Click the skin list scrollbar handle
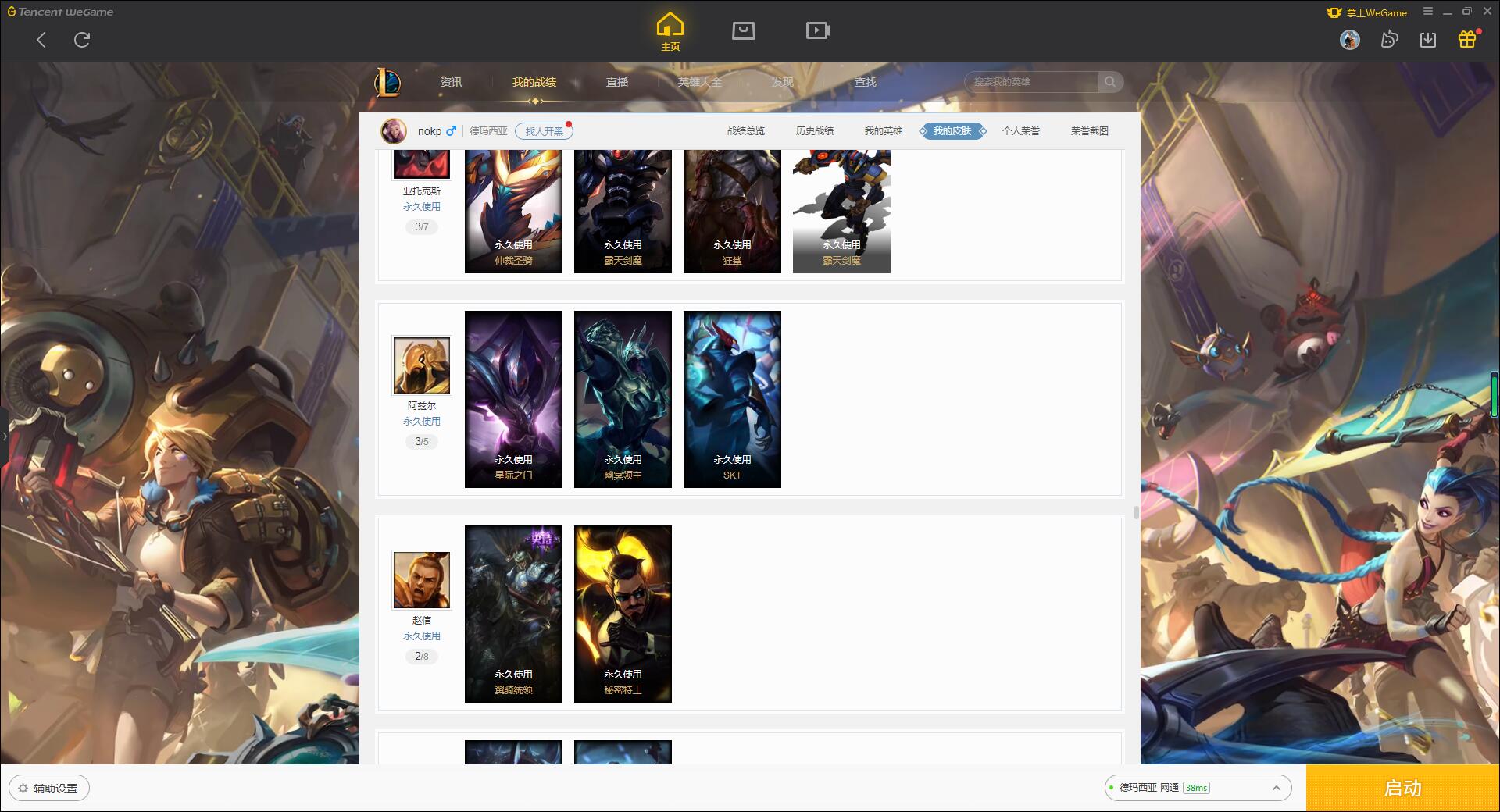The height and width of the screenshot is (812, 1500). pos(1136,513)
